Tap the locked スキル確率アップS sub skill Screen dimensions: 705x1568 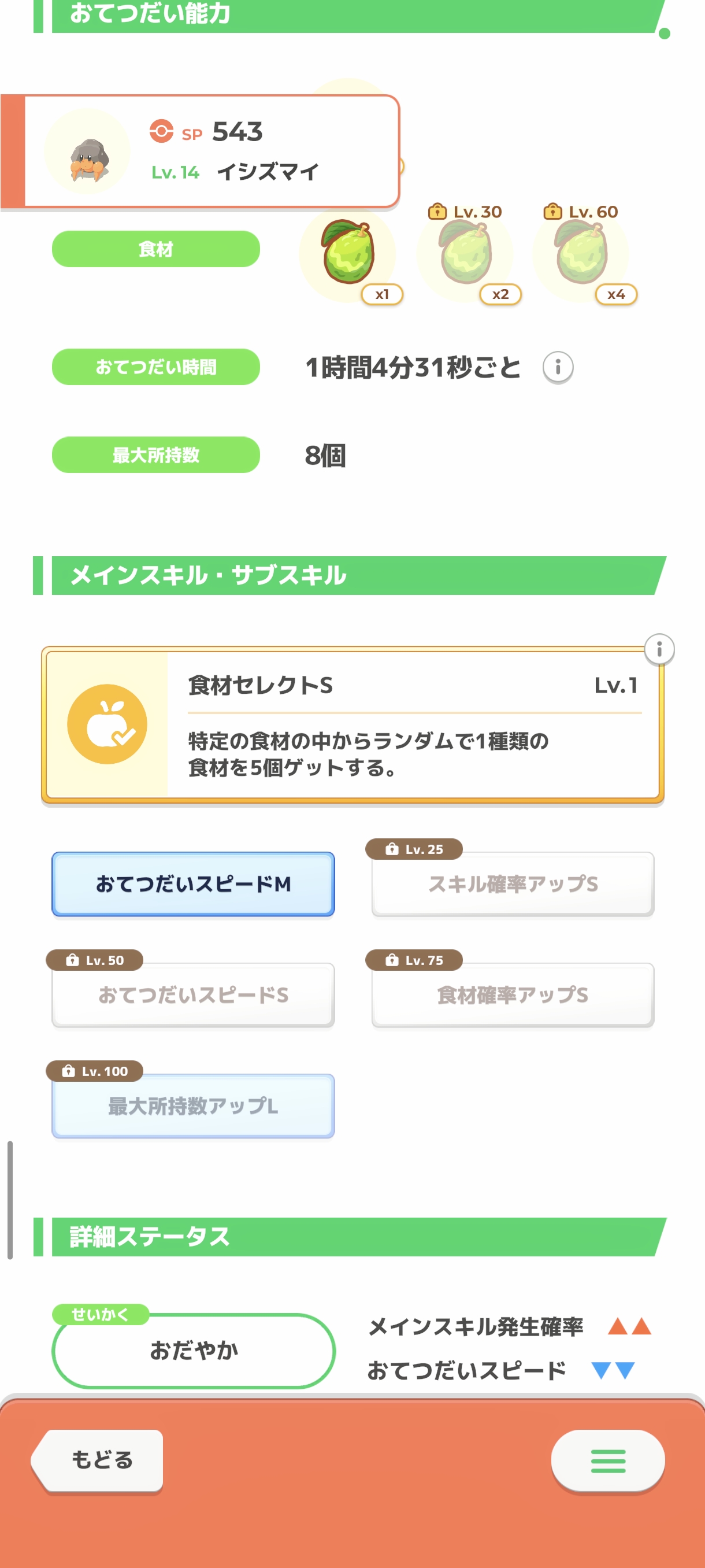[x=513, y=884]
